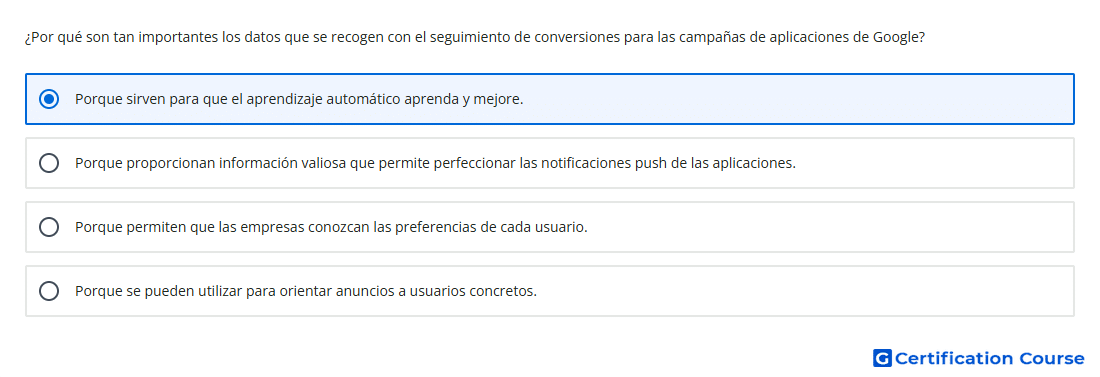Screen dimensions: 1100x377
Task: Click answer text 'Porque sirven para que el aprendizaje automático'
Action: [238, 100]
